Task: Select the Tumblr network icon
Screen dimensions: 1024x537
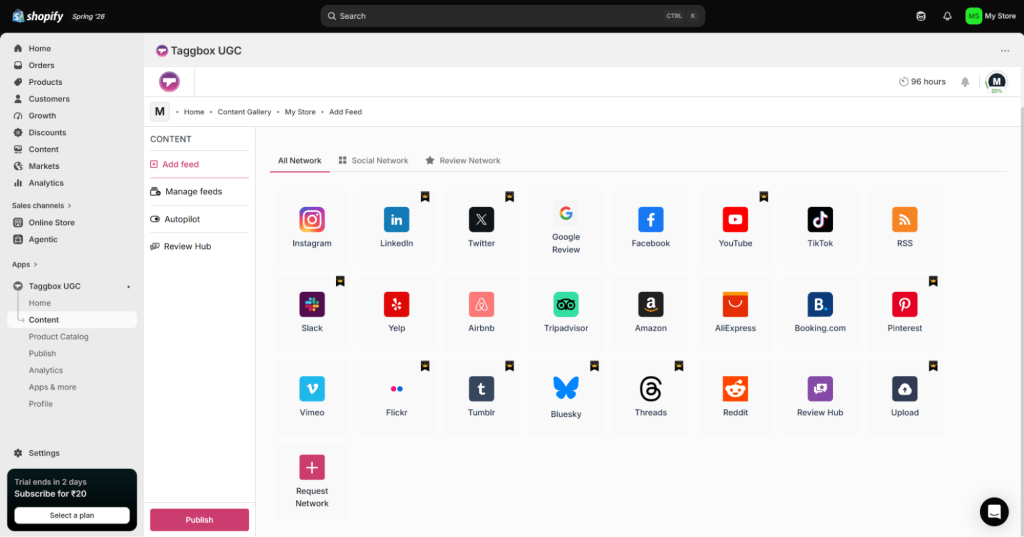Action: 481,389
